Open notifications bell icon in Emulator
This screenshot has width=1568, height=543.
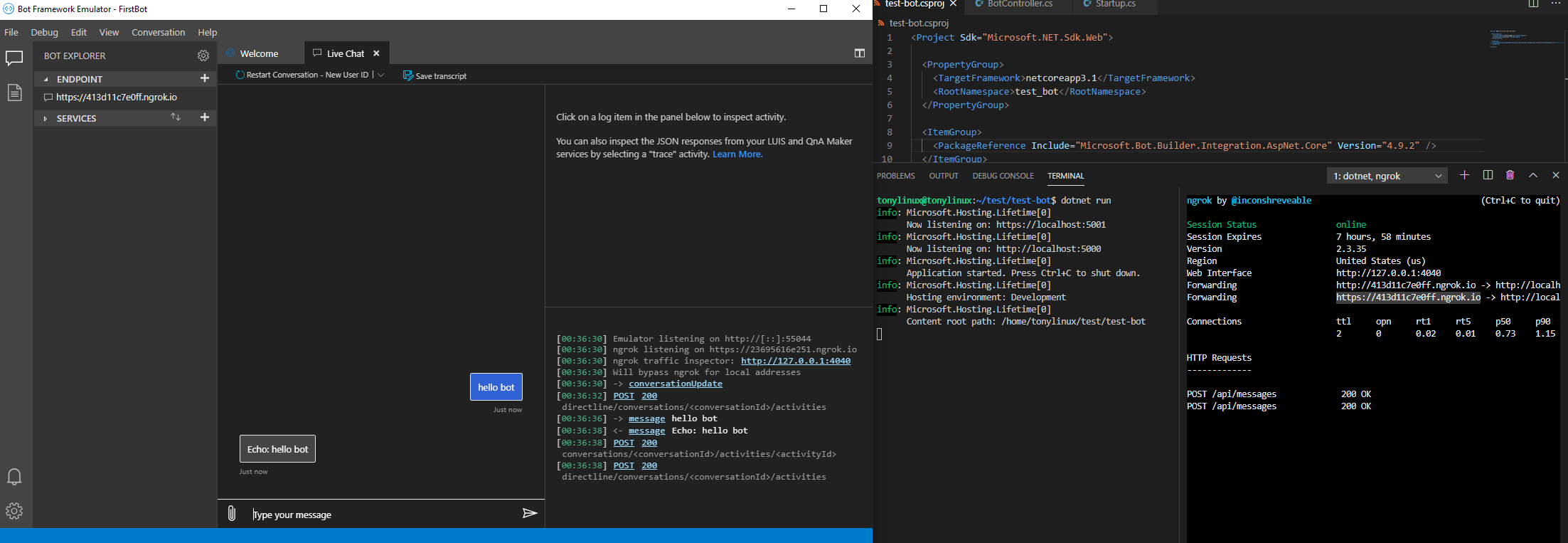14,477
